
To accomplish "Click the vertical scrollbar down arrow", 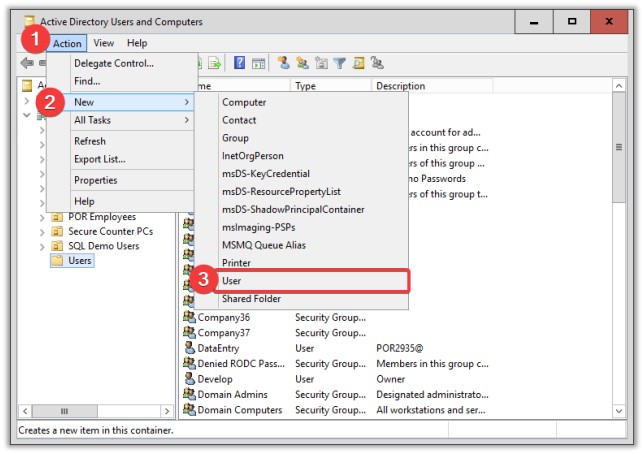I will coord(619,411).
